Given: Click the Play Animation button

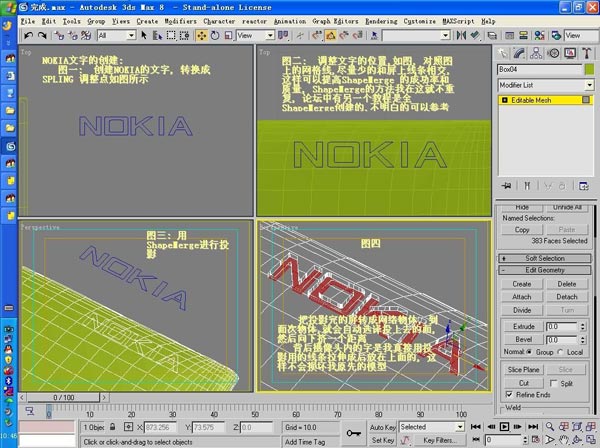Looking at the screenshot, I should 504,427.
